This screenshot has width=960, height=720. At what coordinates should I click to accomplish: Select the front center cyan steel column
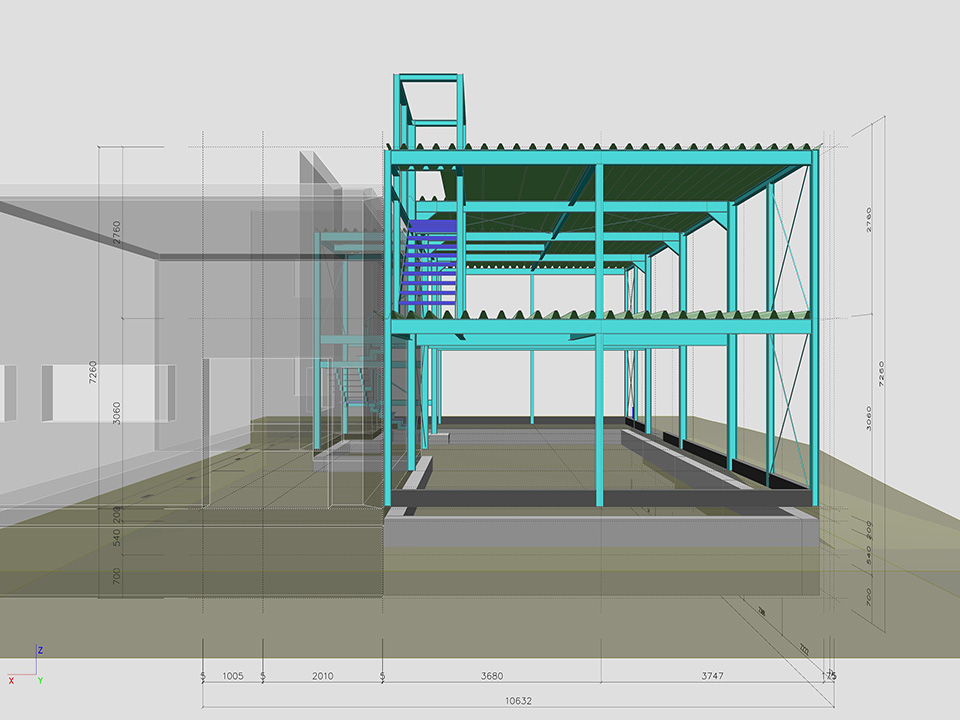point(600,410)
